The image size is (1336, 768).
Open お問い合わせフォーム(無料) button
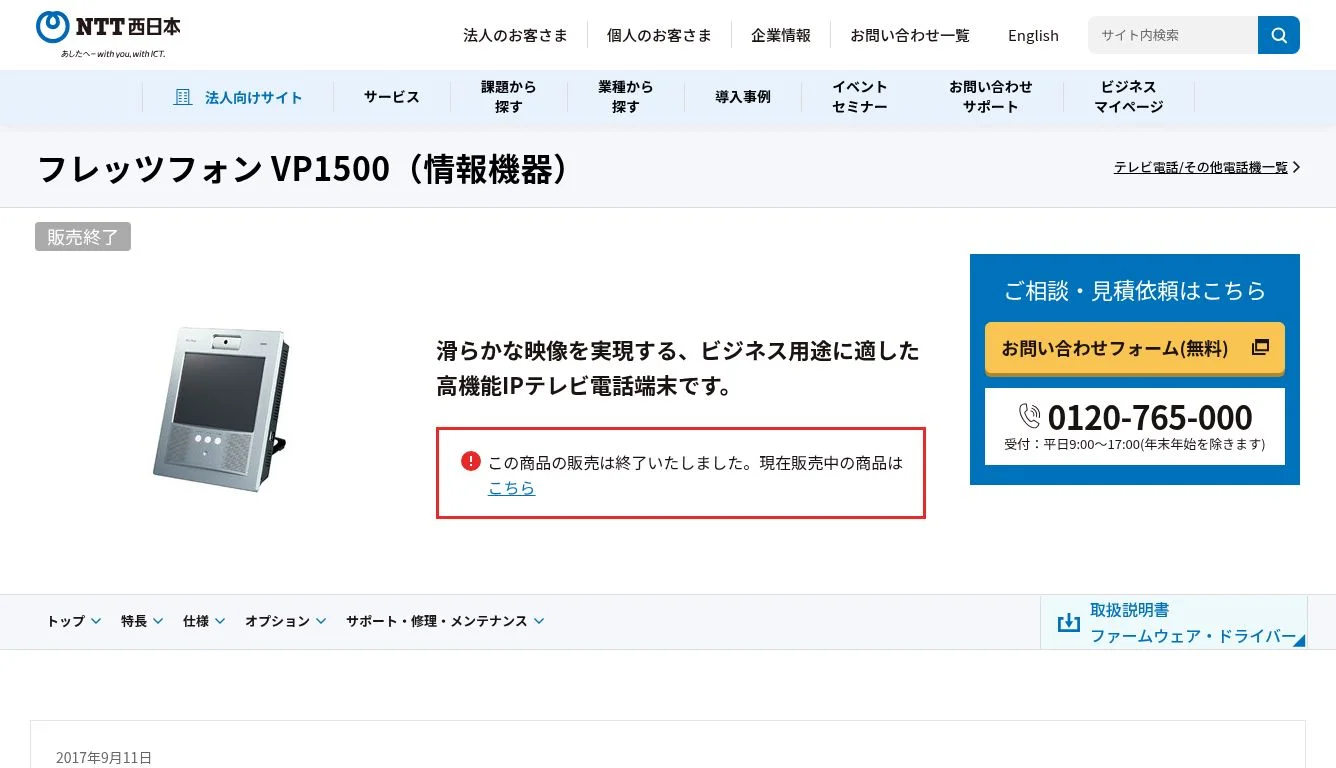(1135, 348)
